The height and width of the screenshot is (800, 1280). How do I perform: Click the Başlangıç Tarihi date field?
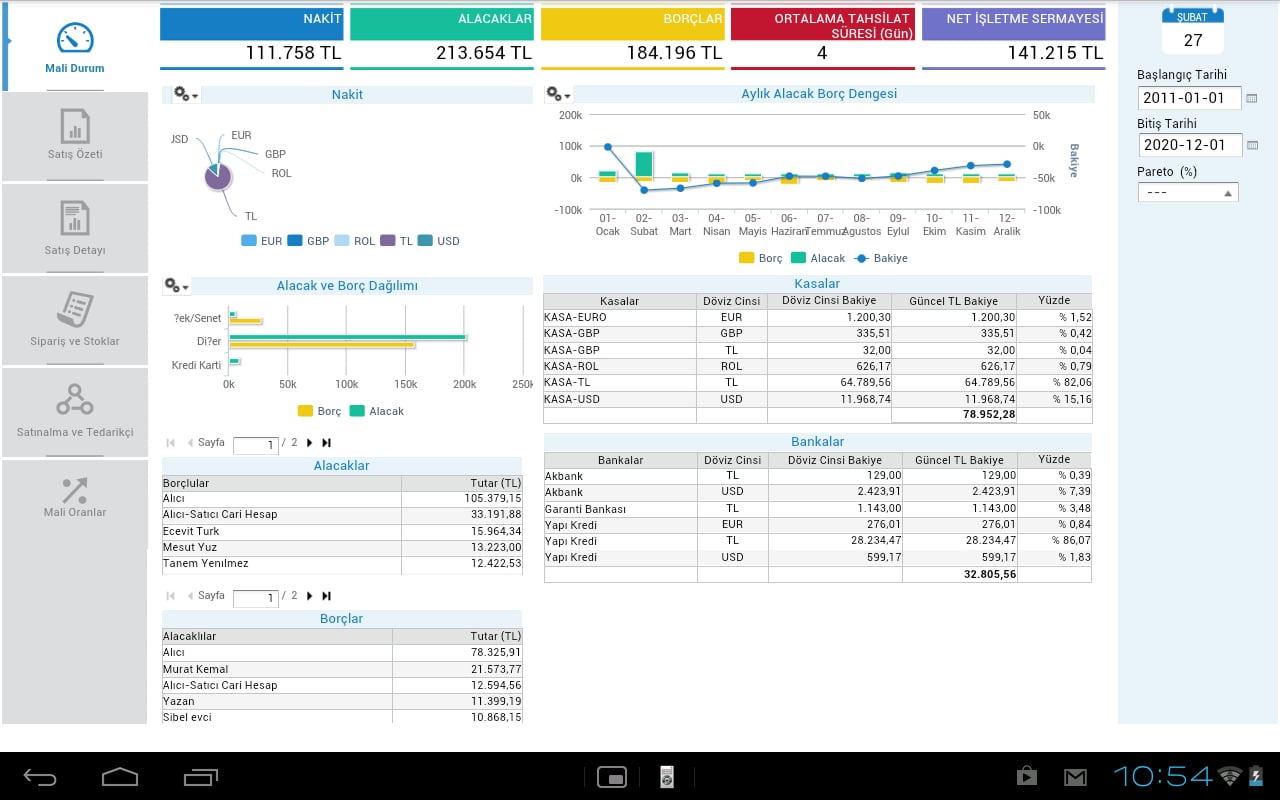pos(1189,98)
